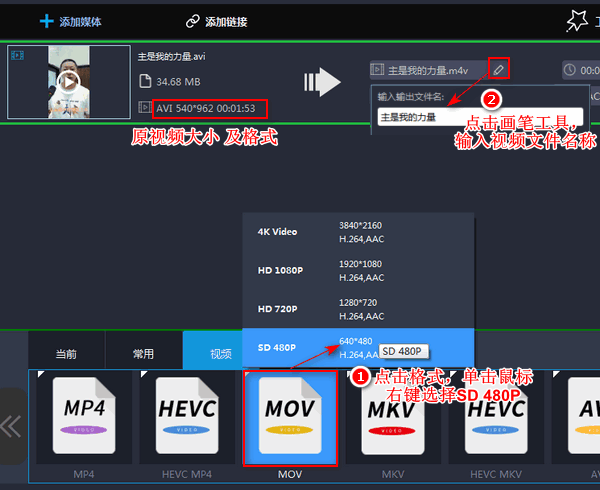Screen dimensions: 600x490
Task: Click the double chevron collapse button
Action: click(x=11, y=426)
